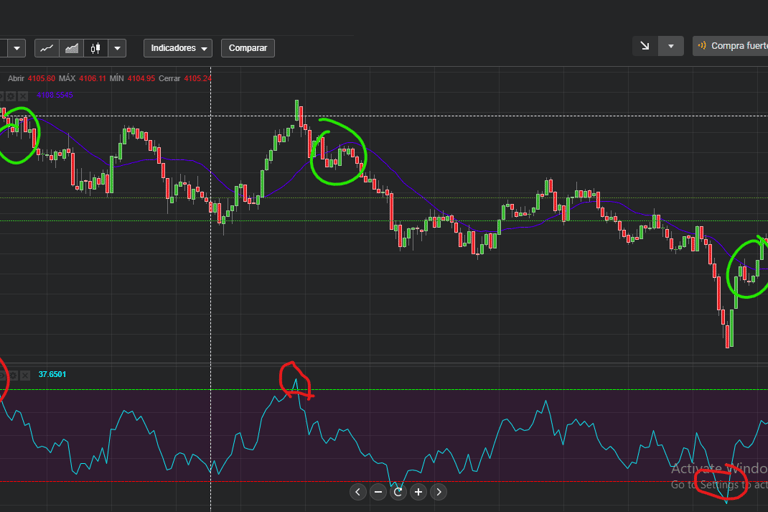Open settings gear for the 37.6501 oscillator
The height and width of the screenshot is (512, 768).
coord(13,375)
